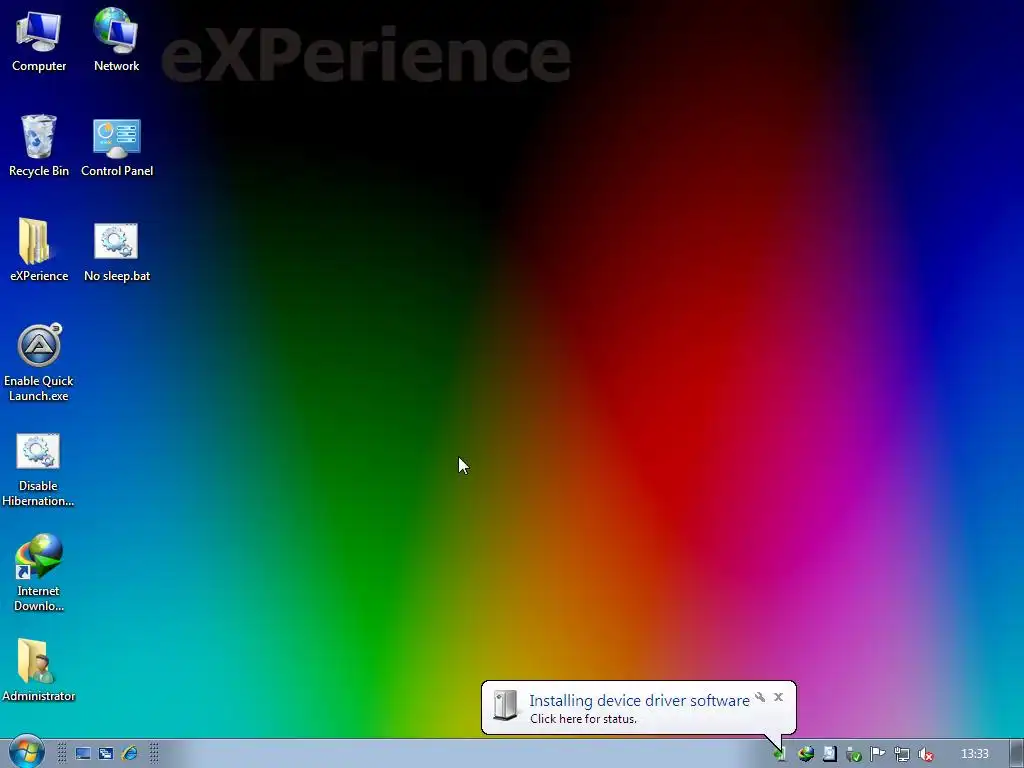Launch Internet Explorer from Quick Launch
Viewport: 1024px width, 768px height.
click(x=130, y=754)
